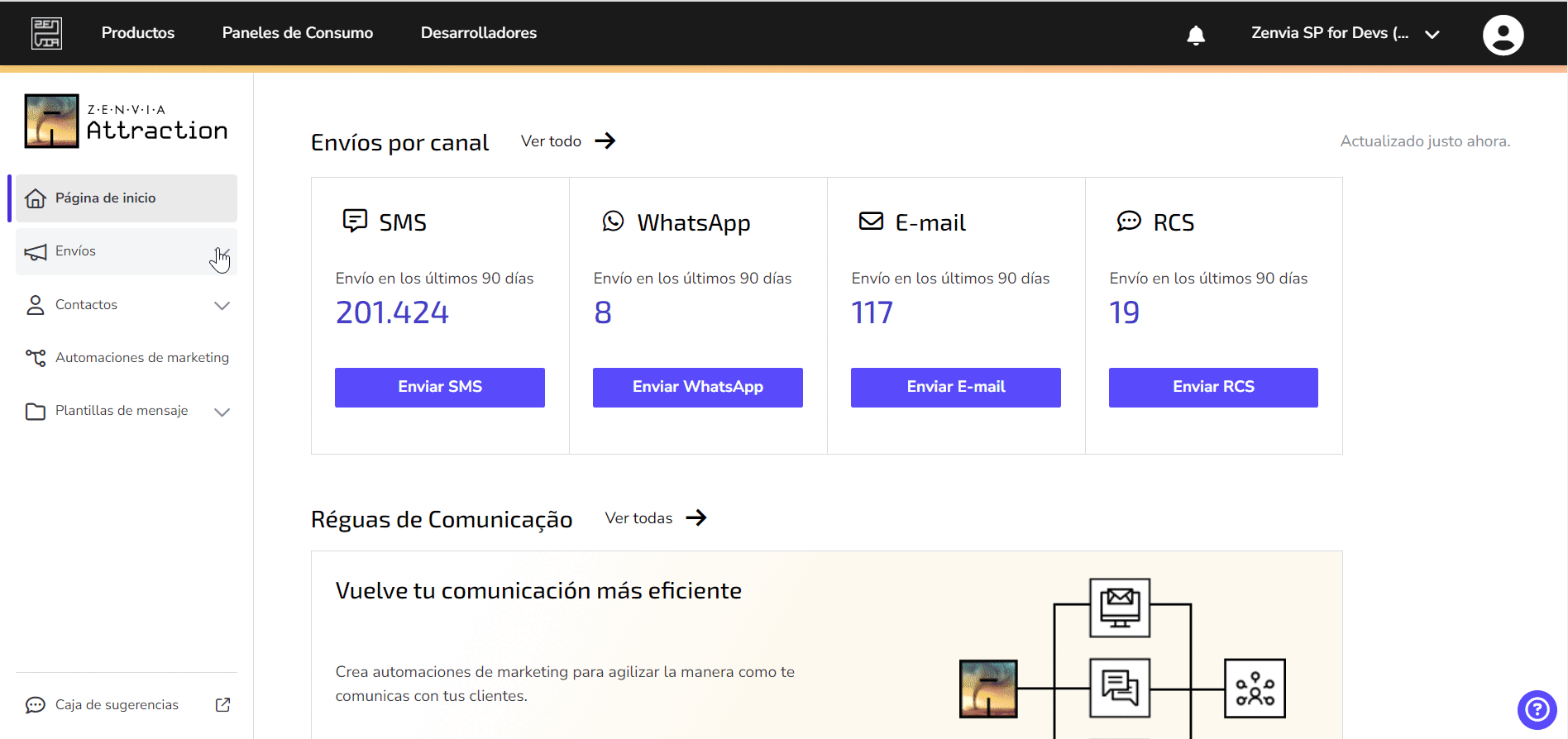Viewport: 1568px width, 739px height.
Task: Expand the Plantillas de mensaje chevron
Action: [222, 412]
